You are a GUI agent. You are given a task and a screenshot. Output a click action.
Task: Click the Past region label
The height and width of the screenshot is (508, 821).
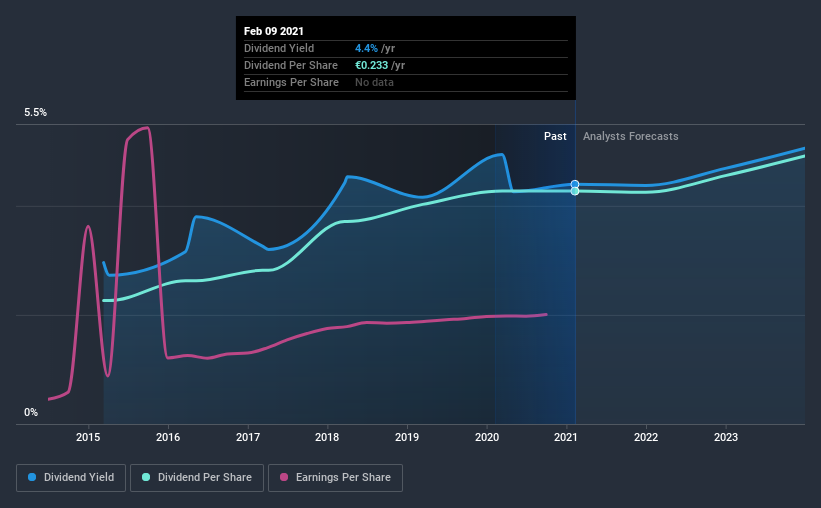555,136
